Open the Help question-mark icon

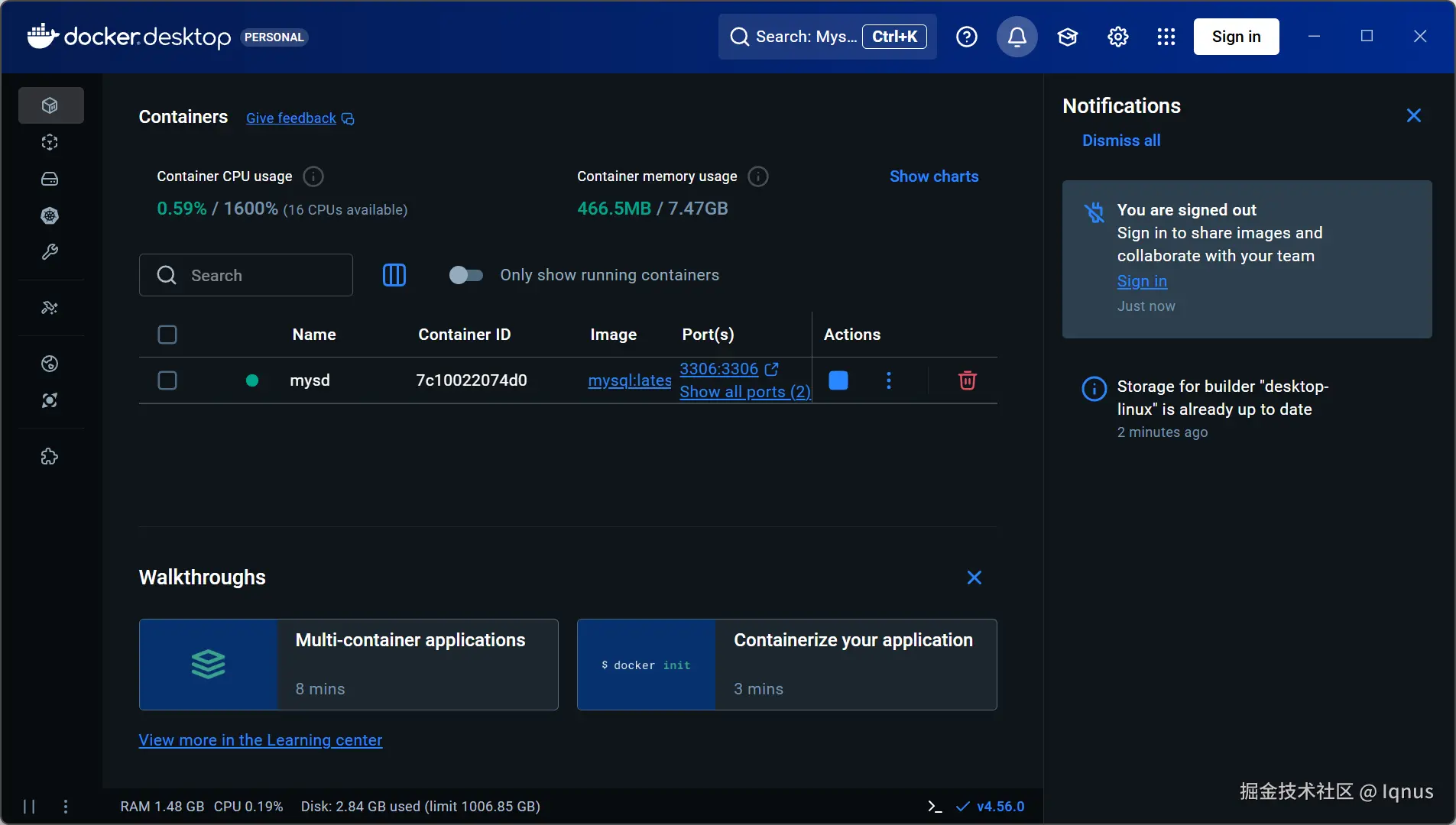[x=967, y=37]
